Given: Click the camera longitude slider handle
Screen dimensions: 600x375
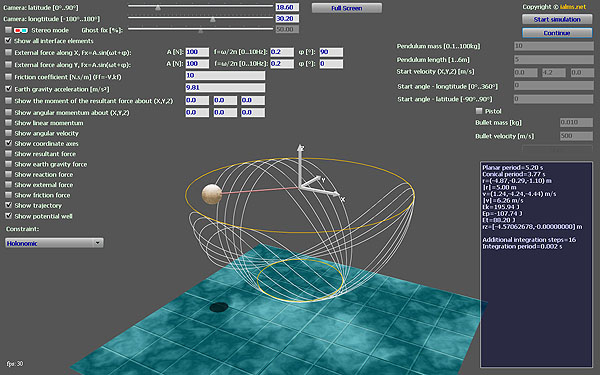Looking at the screenshot, I should point(213,19).
